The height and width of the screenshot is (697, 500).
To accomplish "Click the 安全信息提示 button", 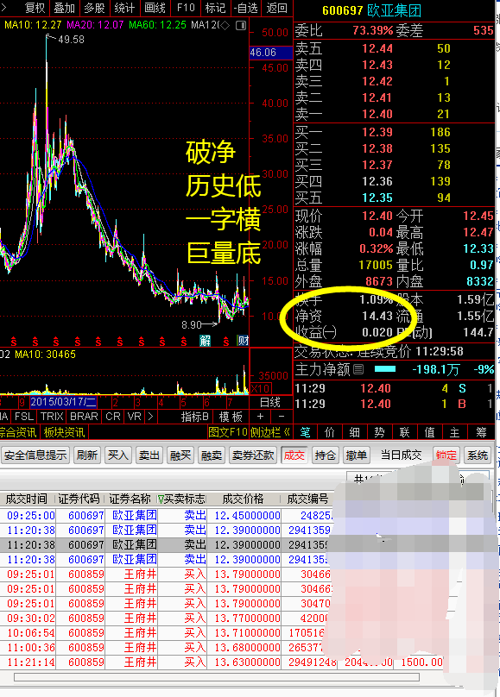I will (36, 455).
